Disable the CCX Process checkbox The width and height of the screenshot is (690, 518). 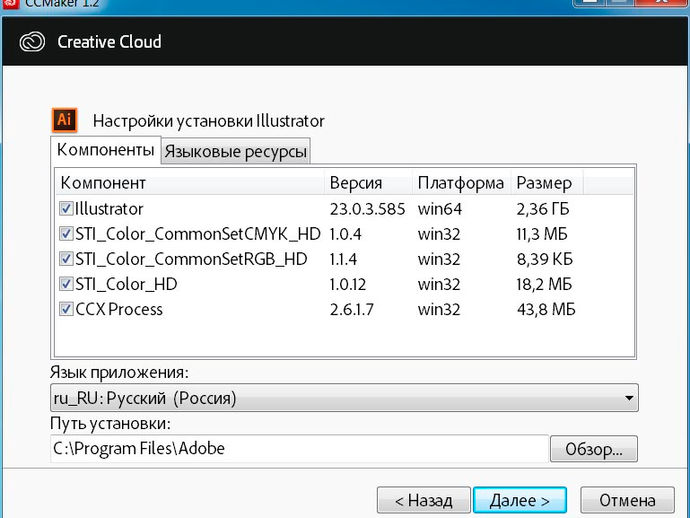tap(66, 309)
